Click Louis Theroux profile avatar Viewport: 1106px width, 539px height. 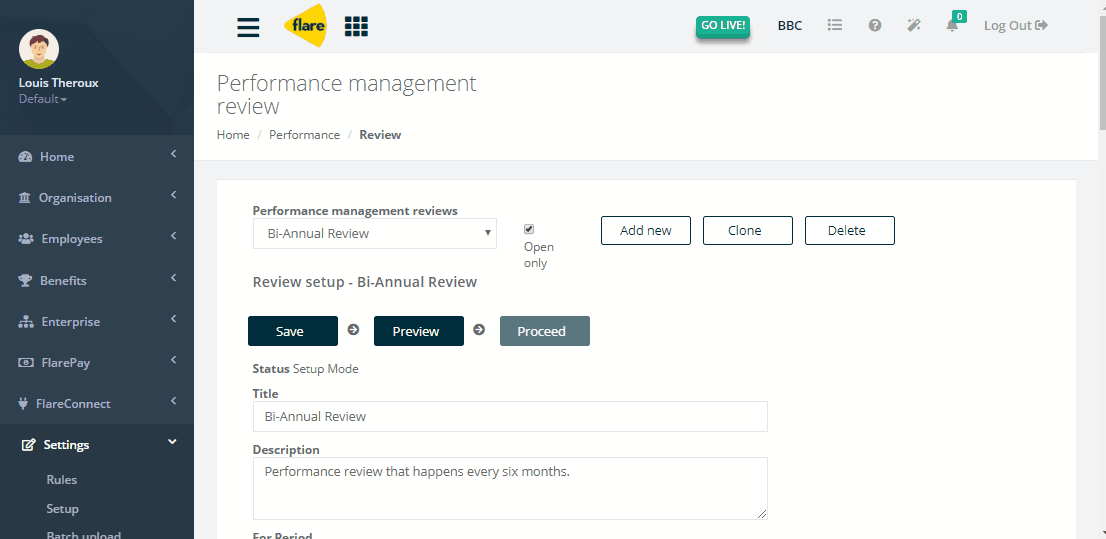click(39, 49)
